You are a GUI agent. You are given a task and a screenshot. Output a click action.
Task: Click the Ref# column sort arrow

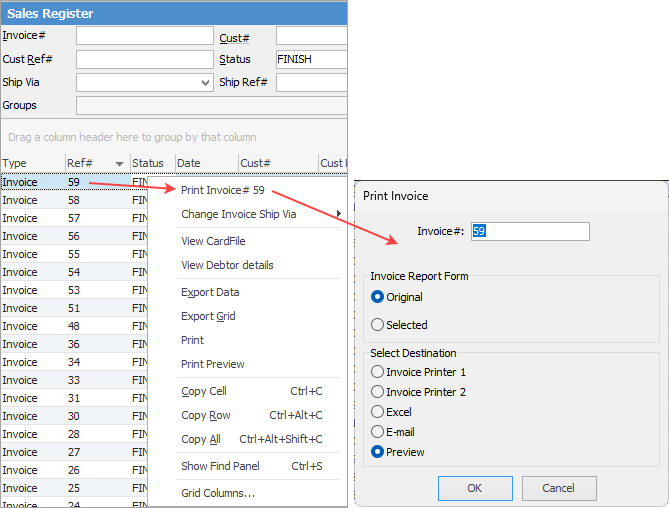coord(119,164)
